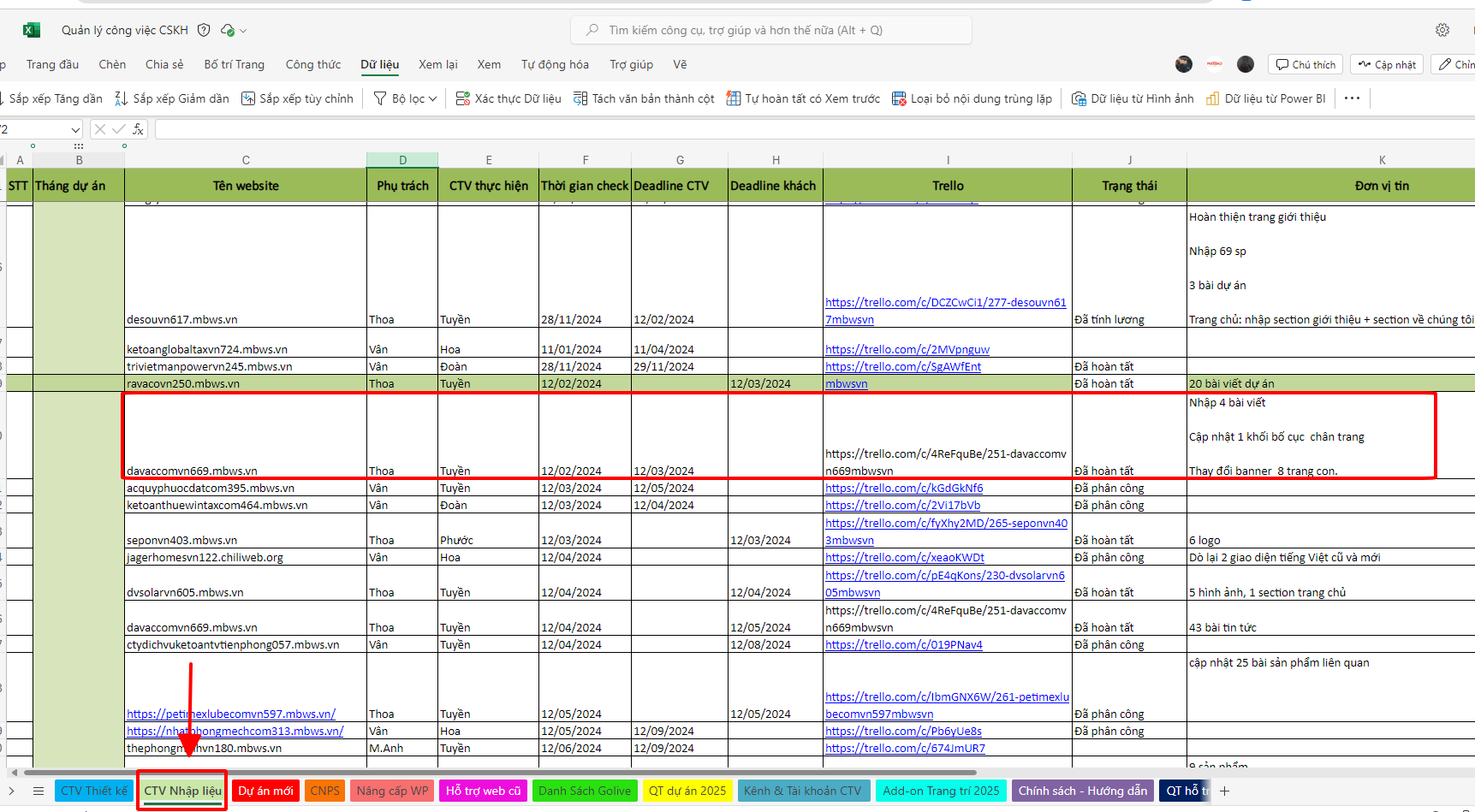Click the Sắp xếp Tăng dần button
Image resolution: width=1475 pixels, height=812 pixels.
click(x=51, y=98)
